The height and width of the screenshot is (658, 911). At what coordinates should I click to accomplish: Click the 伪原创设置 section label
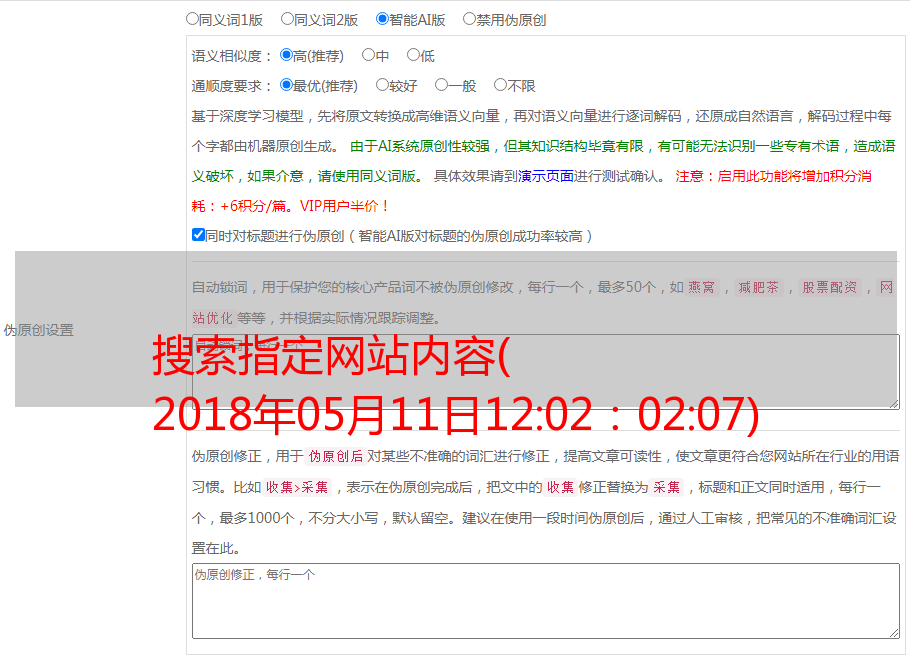pyautogui.click(x=38, y=330)
